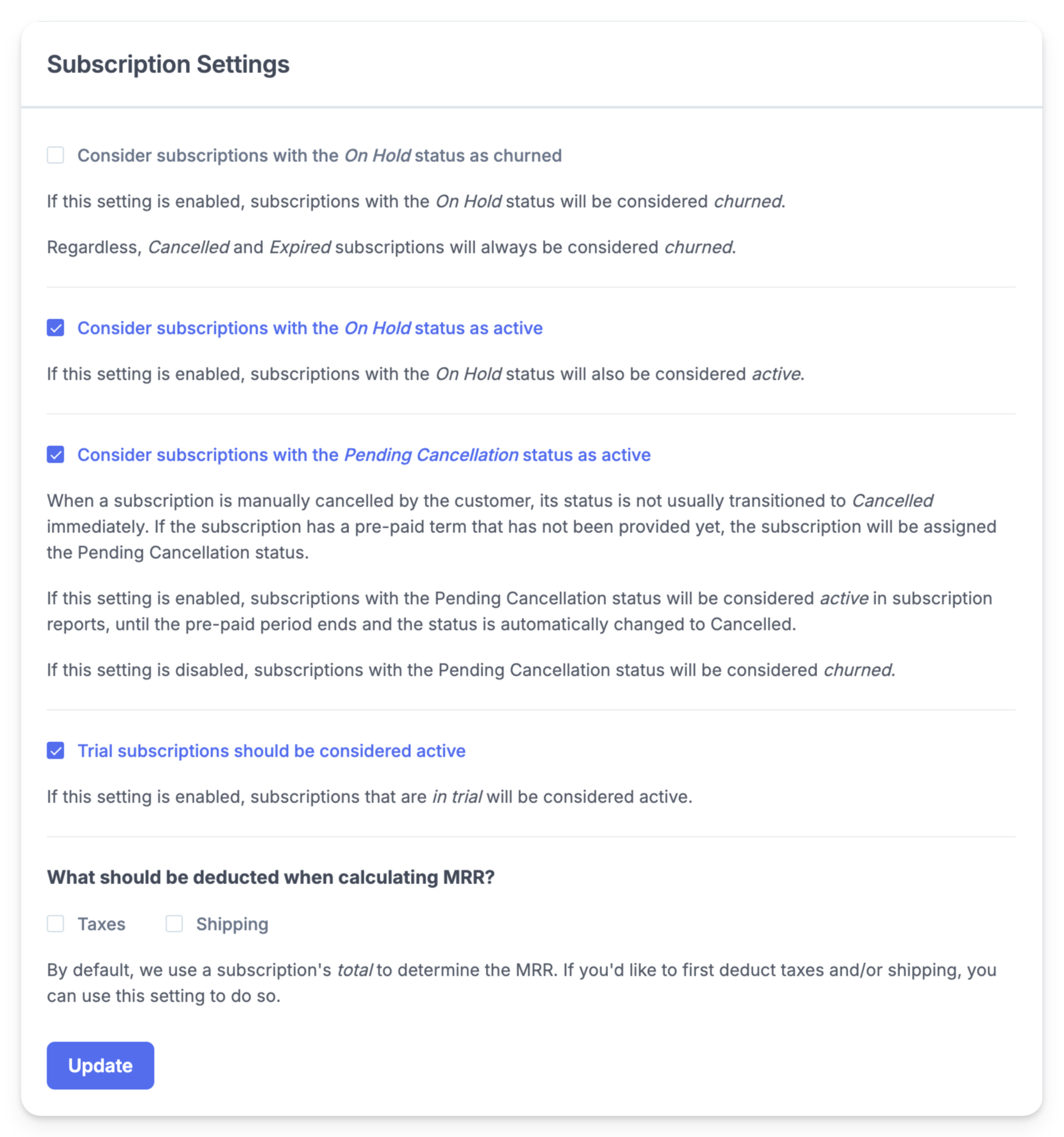Image resolution: width=1064 pixels, height=1137 pixels.
Task: Click paragraph about Cancelled and Expired subscriptions
Action: coord(392,247)
